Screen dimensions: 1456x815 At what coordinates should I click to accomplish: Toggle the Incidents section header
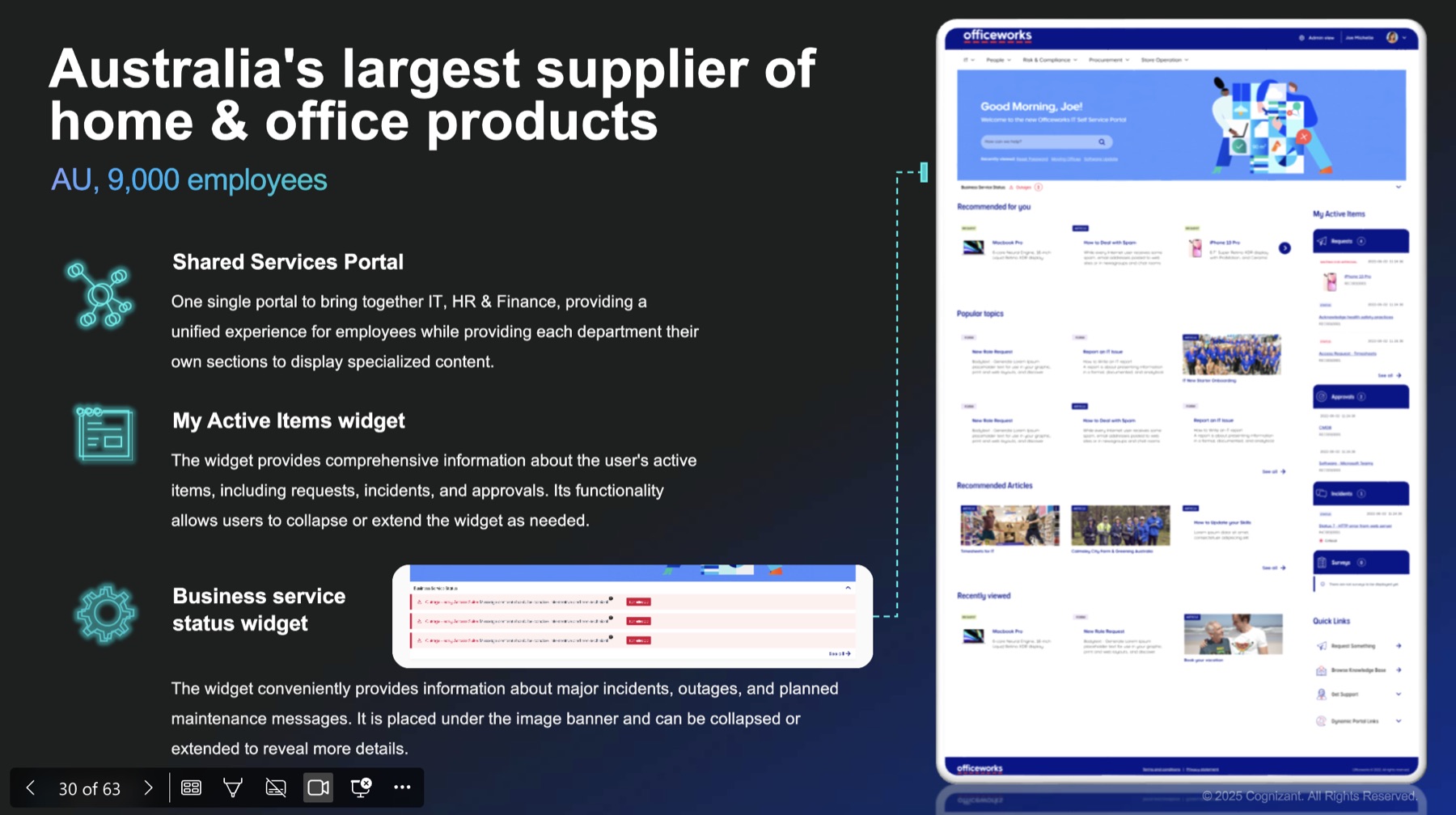1361,493
